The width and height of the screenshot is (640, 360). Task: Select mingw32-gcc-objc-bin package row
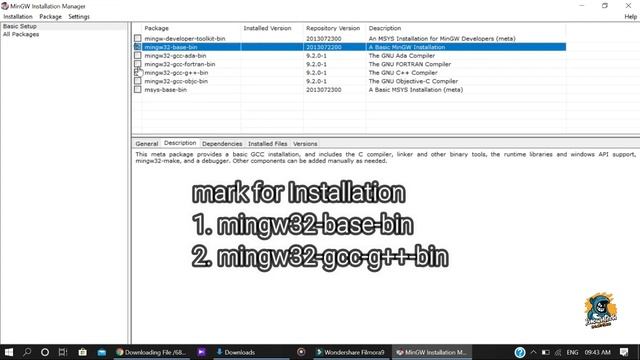(350, 81)
